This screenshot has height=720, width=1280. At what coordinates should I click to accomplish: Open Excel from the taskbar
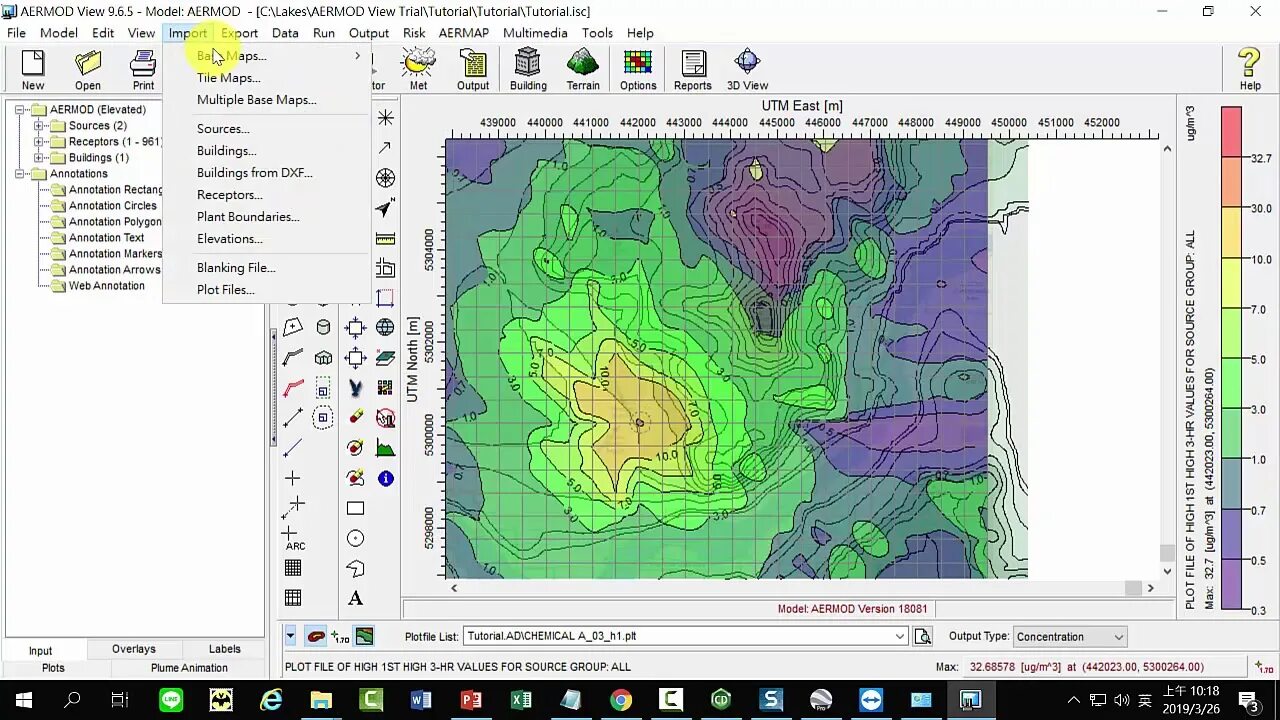click(521, 700)
